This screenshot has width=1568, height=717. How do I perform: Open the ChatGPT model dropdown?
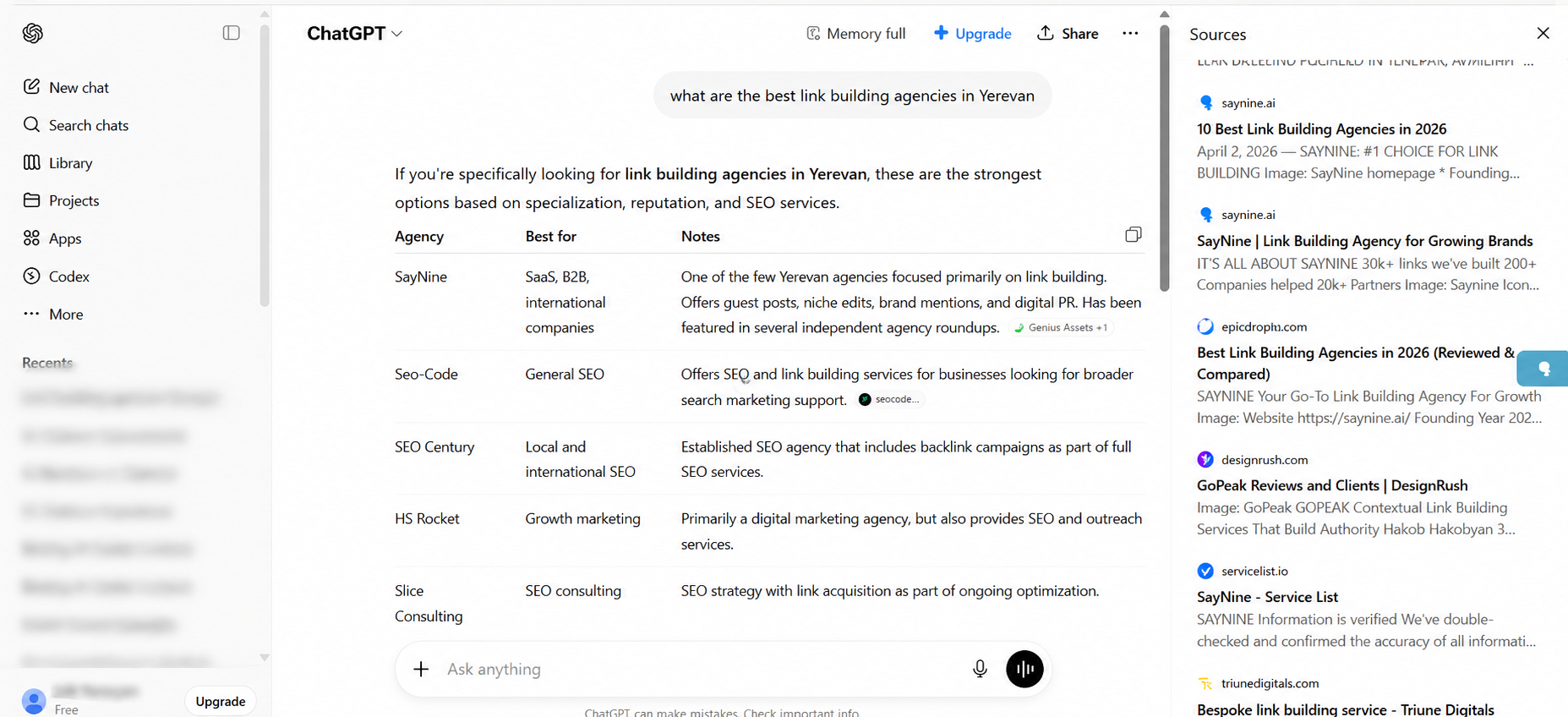click(x=354, y=33)
